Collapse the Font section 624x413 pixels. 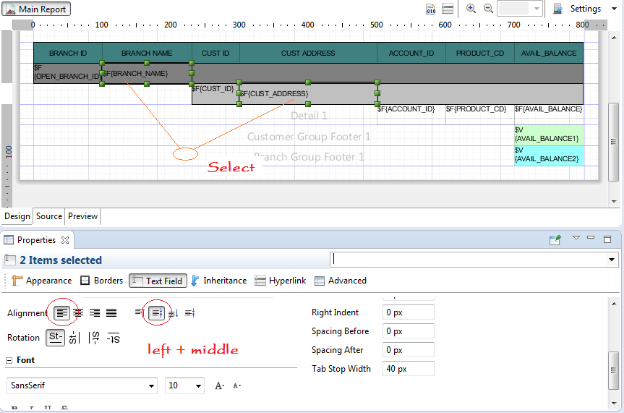[x=10, y=361]
